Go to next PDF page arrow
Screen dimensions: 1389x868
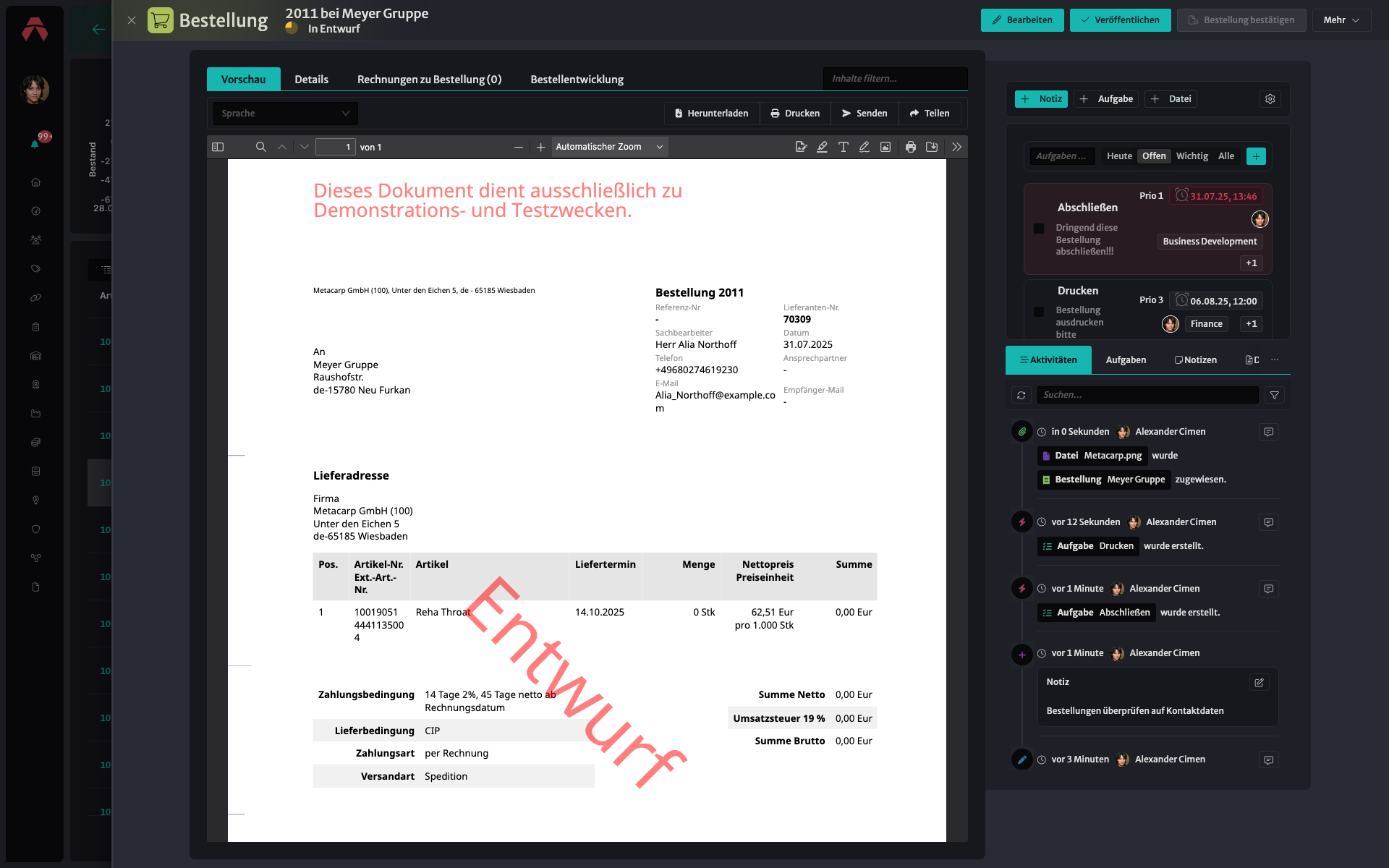click(x=304, y=147)
